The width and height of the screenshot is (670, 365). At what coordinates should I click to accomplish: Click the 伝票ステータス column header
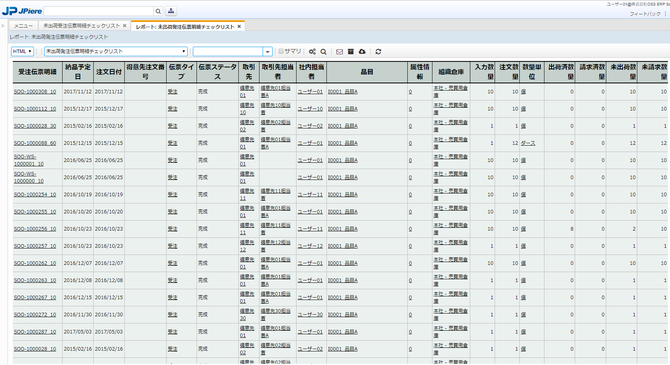click(x=217, y=72)
